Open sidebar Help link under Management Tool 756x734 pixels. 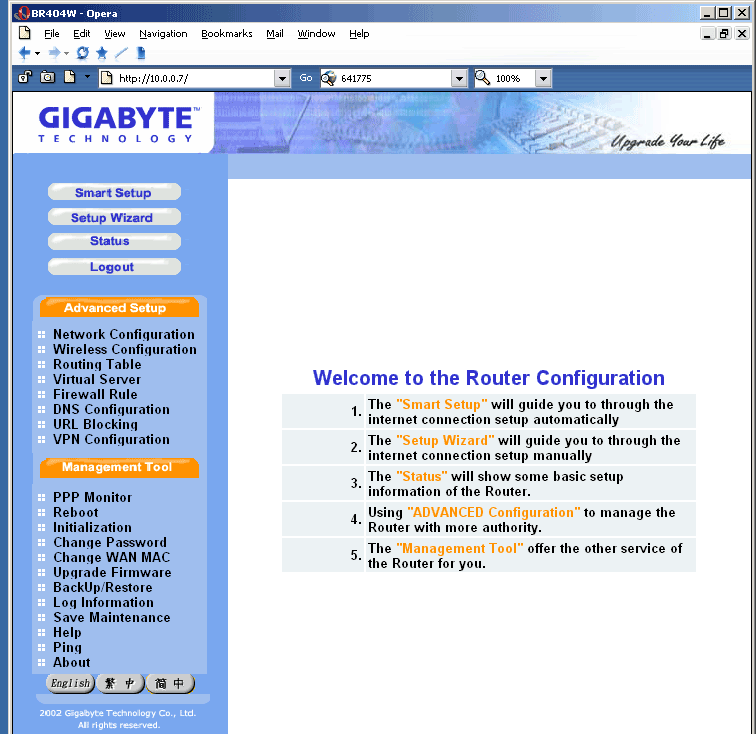coord(67,632)
